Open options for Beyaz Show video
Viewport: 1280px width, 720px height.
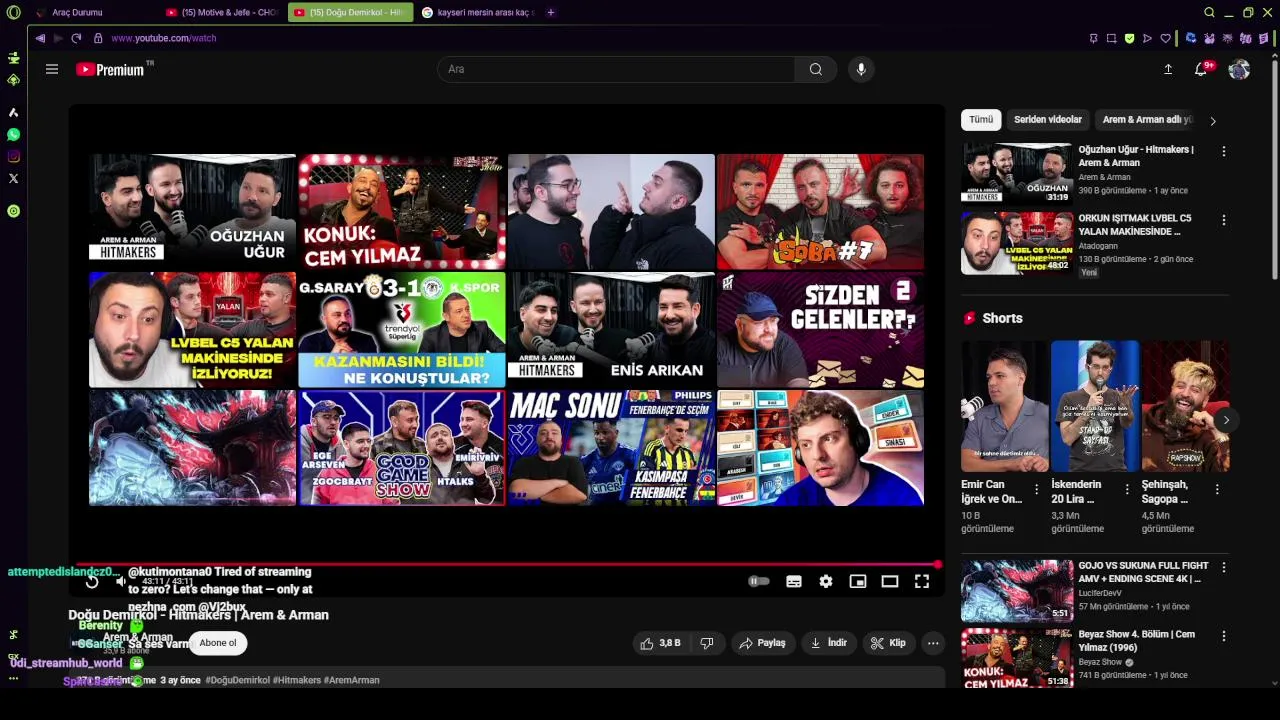pyautogui.click(x=1223, y=636)
